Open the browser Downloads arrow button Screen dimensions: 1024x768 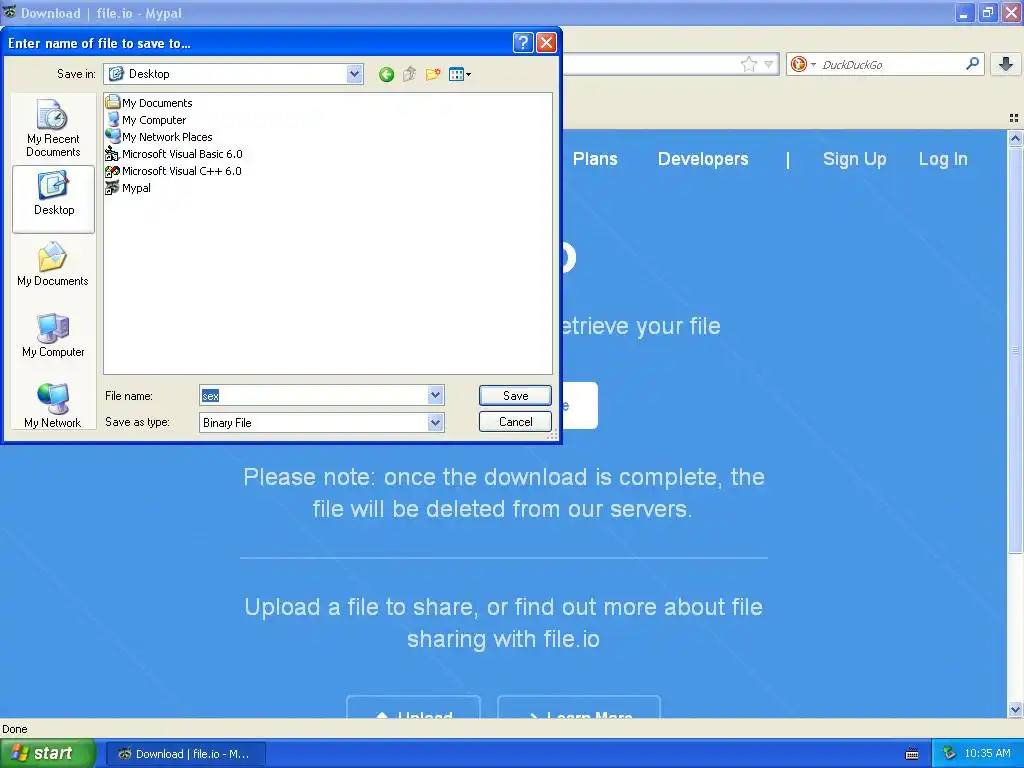[x=1006, y=64]
